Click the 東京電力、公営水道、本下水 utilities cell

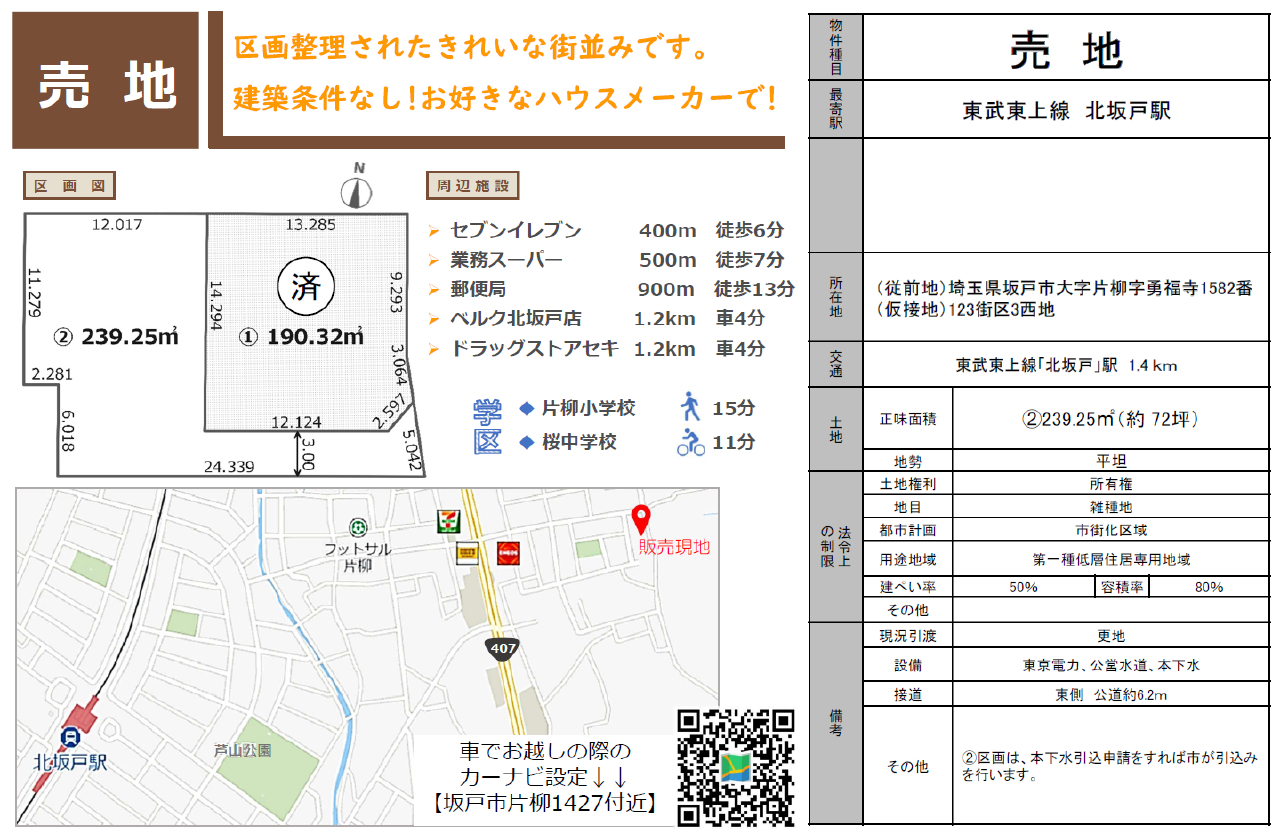click(x=1111, y=665)
